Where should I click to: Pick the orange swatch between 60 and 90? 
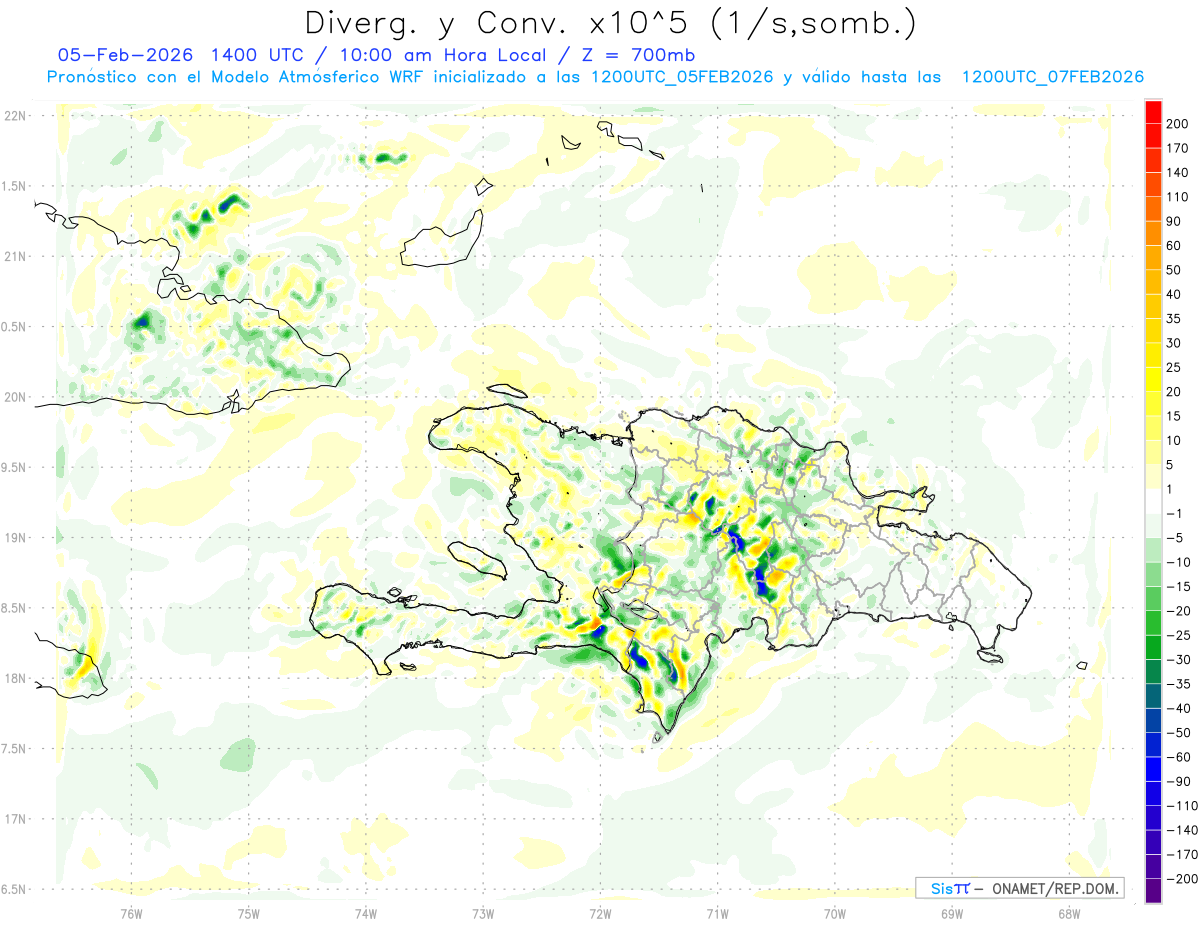coord(1153,233)
